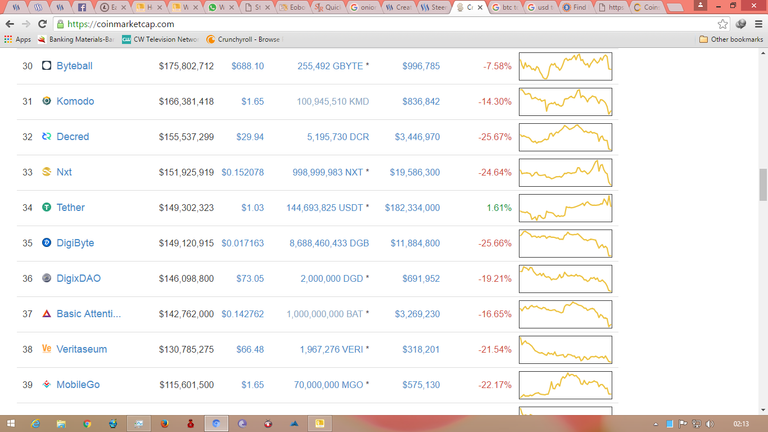Switch to the Facebook tab
This screenshot has width=768, height=432.
click(x=82, y=7)
